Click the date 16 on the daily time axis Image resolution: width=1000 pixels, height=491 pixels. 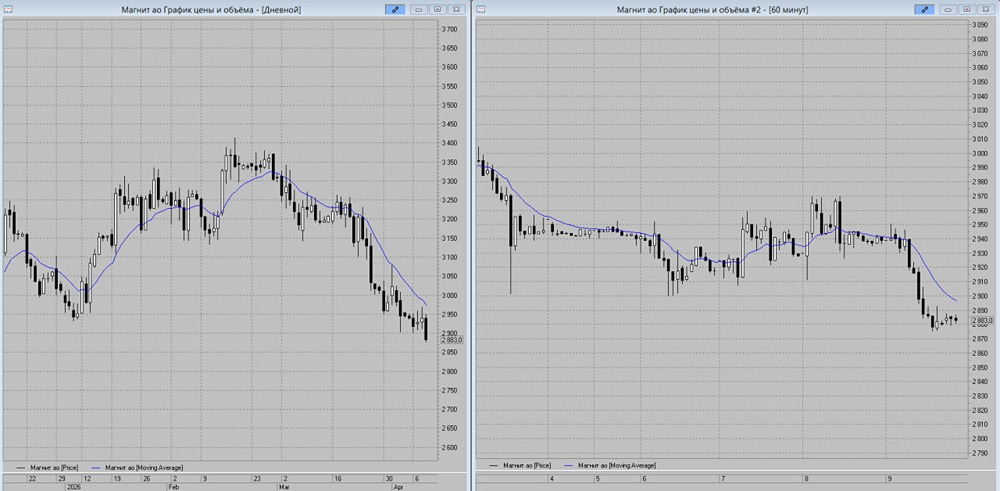[x=338, y=478]
